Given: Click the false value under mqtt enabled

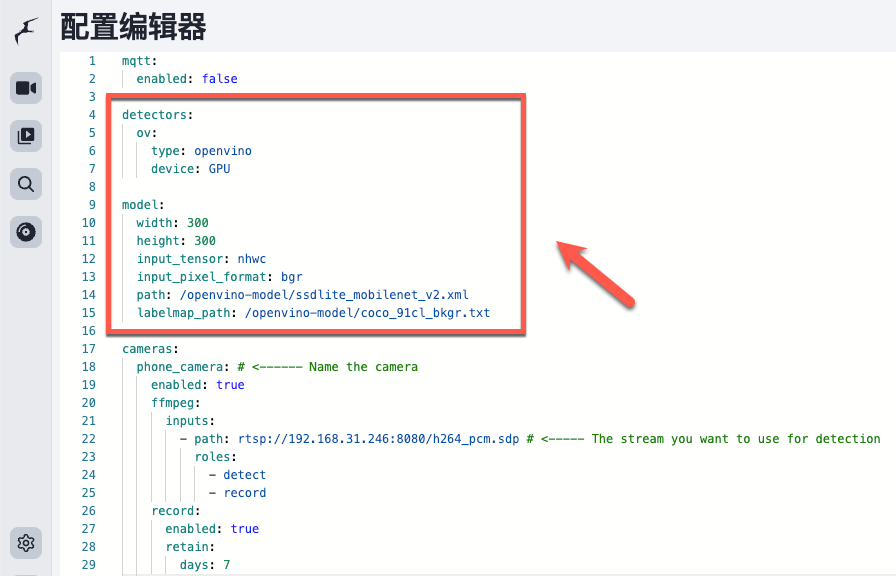Looking at the screenshot, I should 219,78.
